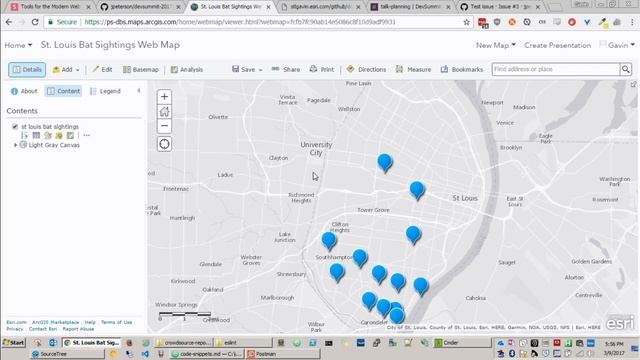Viewport: 640px width, 360px height.
Task: Reload the browser page
Action: pos(35,22)
